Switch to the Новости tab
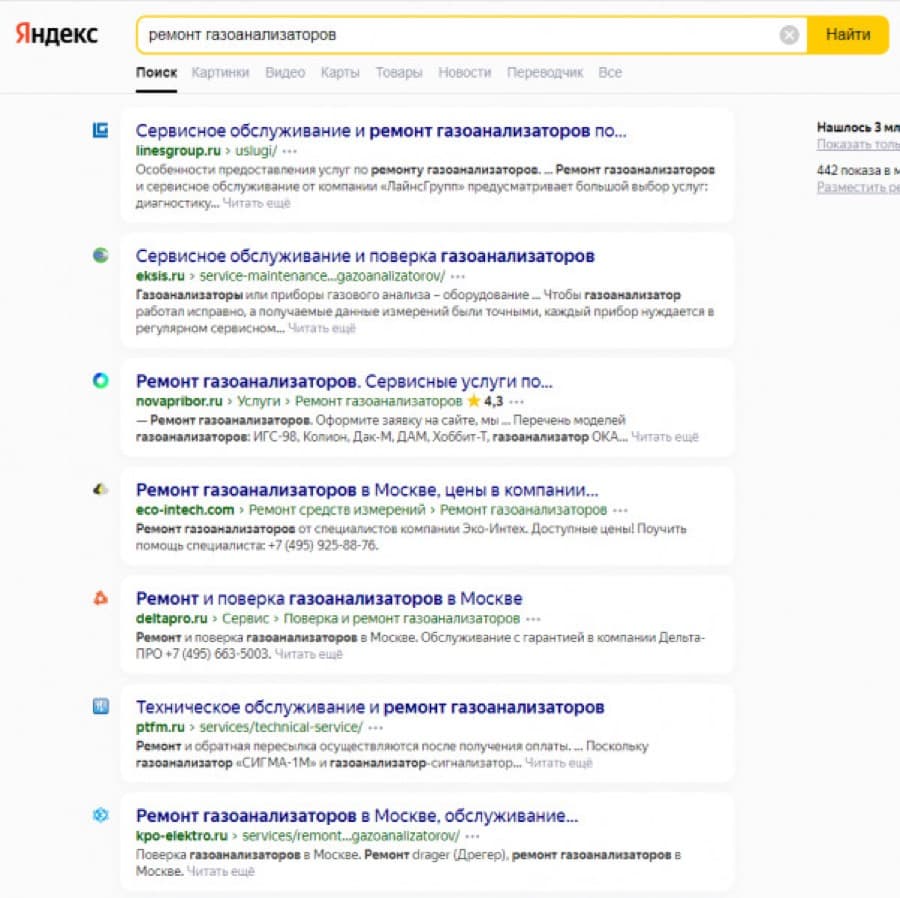 464,73
